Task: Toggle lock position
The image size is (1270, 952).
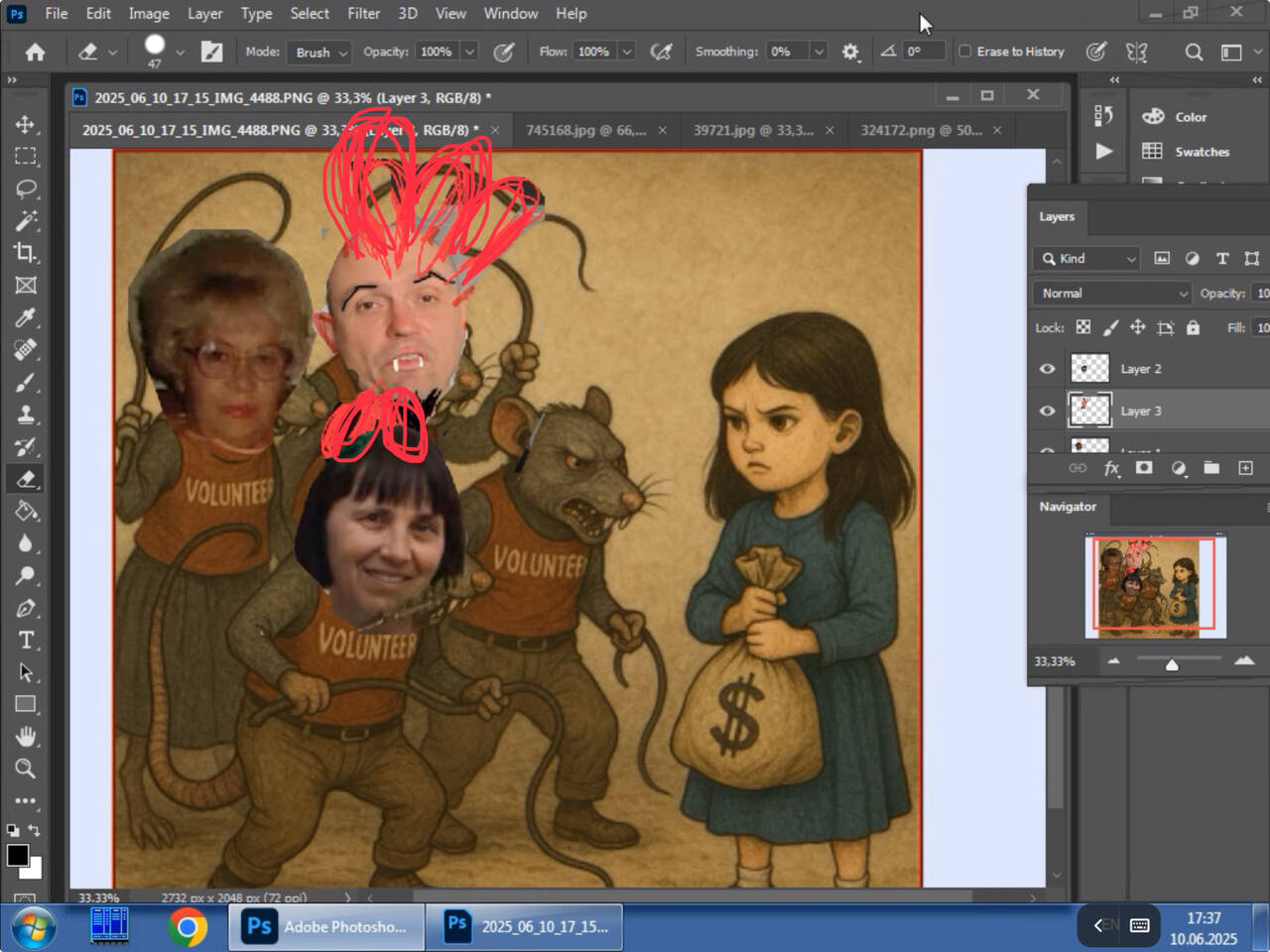Action: tap(1138, 327)
